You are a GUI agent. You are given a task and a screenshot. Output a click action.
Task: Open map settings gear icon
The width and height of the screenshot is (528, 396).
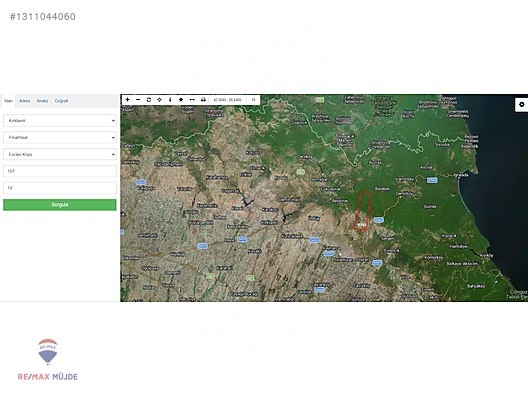click(522, 104)
